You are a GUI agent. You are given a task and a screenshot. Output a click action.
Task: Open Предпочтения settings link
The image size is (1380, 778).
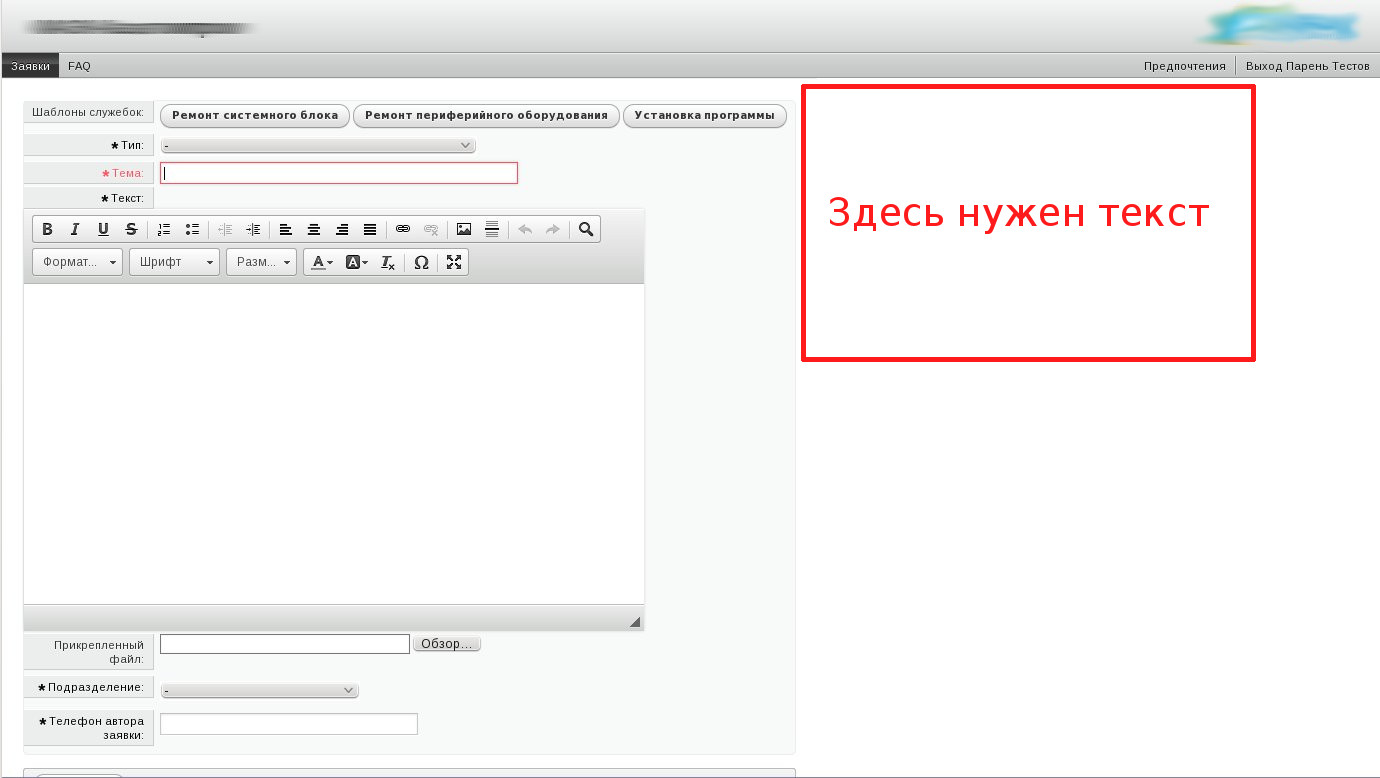coord(1184,66)
